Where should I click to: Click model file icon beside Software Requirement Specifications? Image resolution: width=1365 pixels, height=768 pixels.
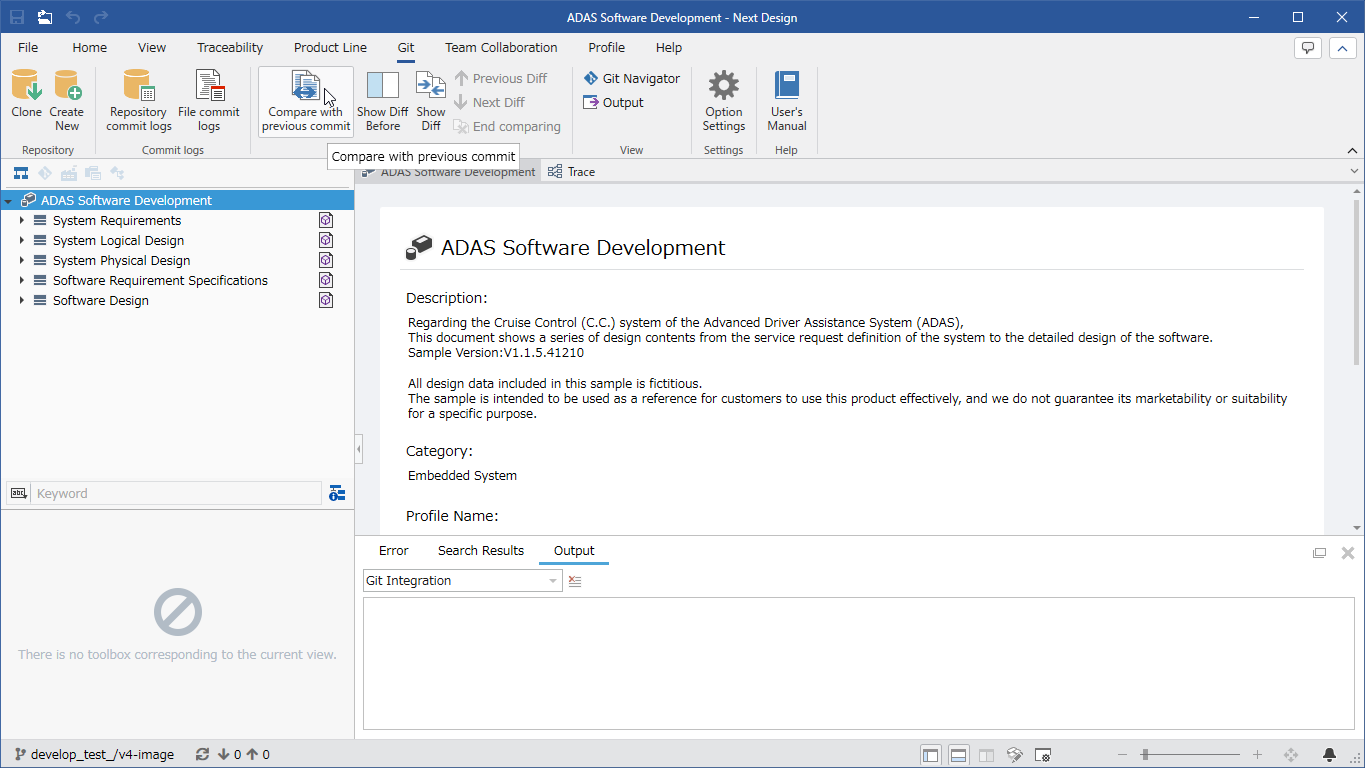pos(326,280)
